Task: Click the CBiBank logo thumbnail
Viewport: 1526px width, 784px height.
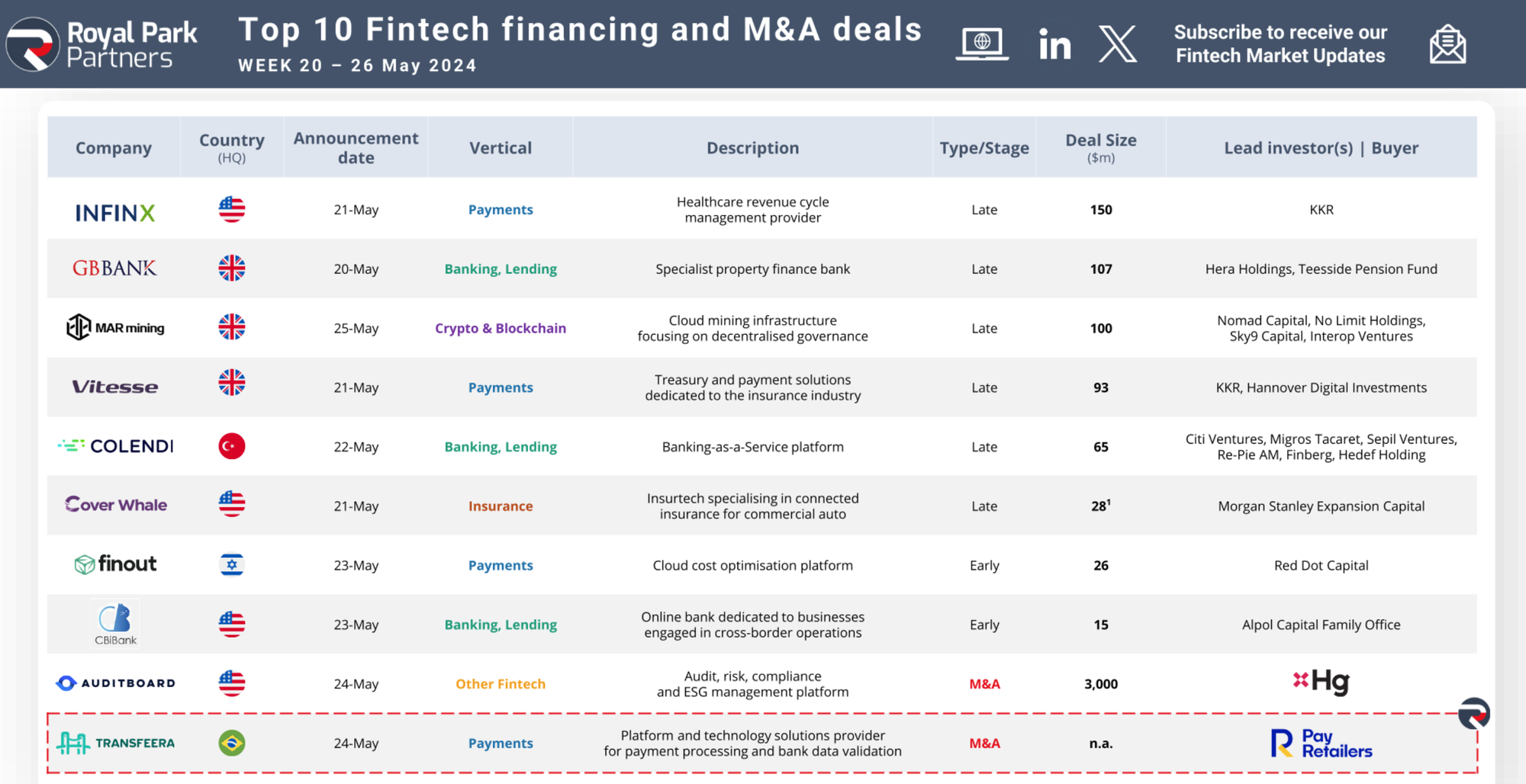Action: click(115, 624)
